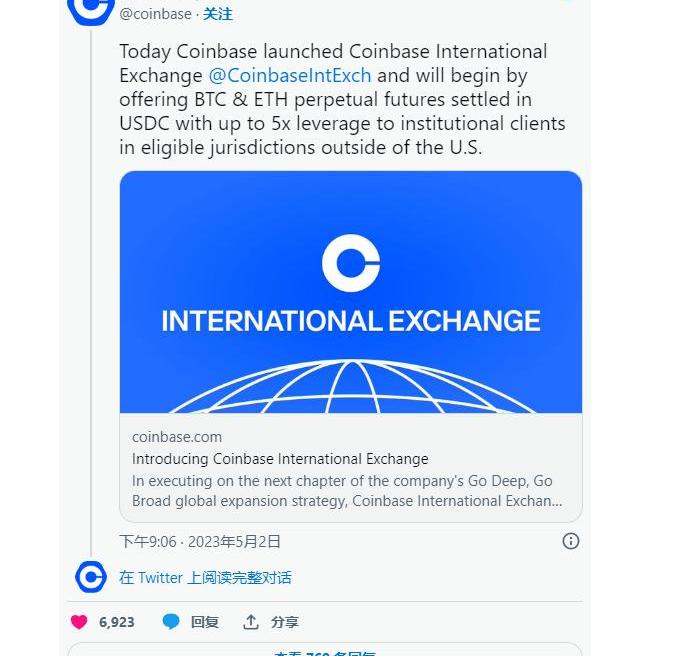Click the card description text snippet
The image size is (682, 656).
pyautogui.click(x=347, y=491)
